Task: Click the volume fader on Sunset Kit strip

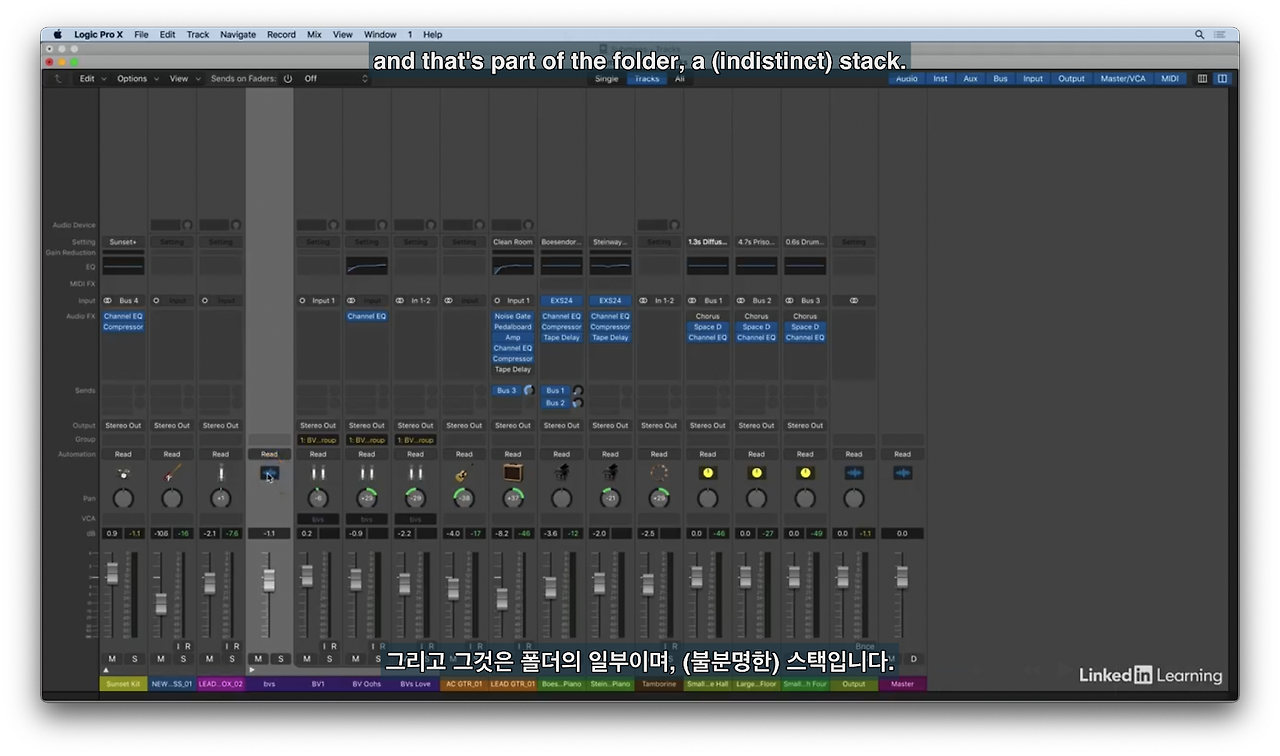Action: 112,573
